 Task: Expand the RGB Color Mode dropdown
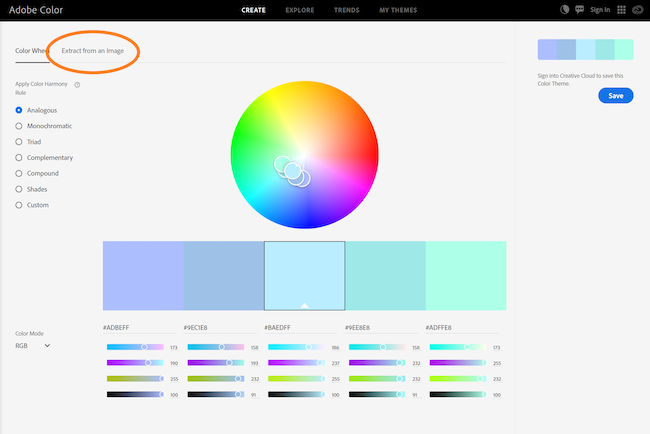[33, 346]
